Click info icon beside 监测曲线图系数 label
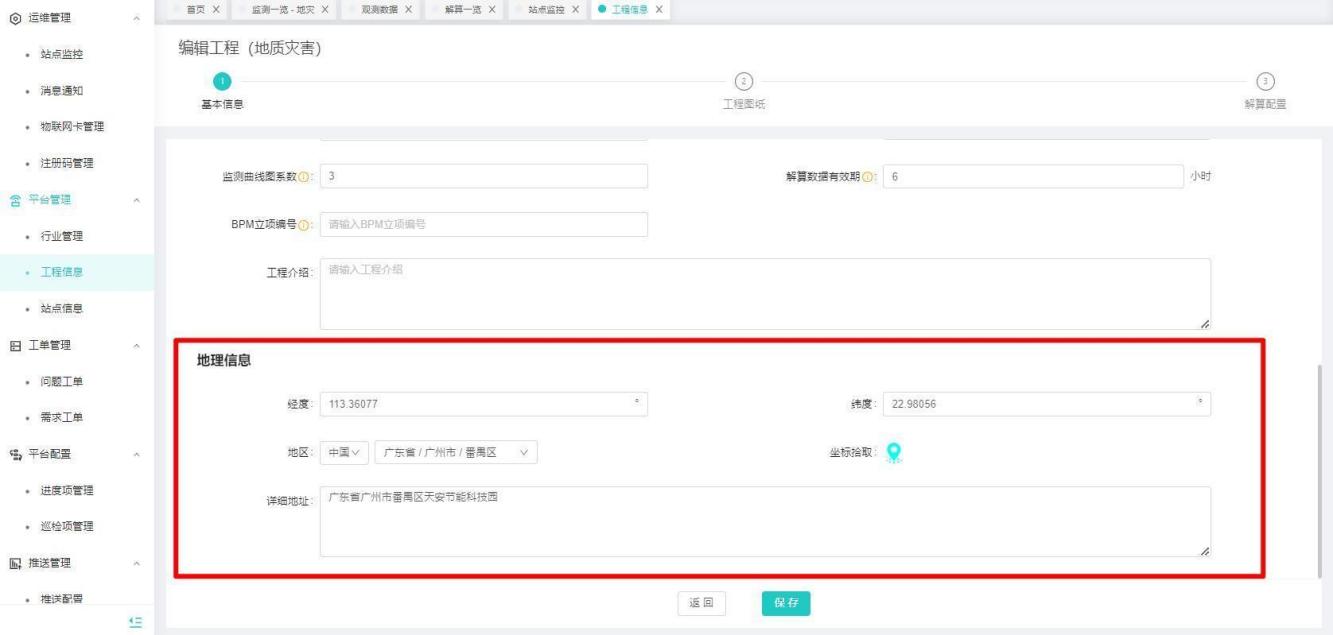The width and height of the screenshot is (1333, 635). [x=303, y=177]
